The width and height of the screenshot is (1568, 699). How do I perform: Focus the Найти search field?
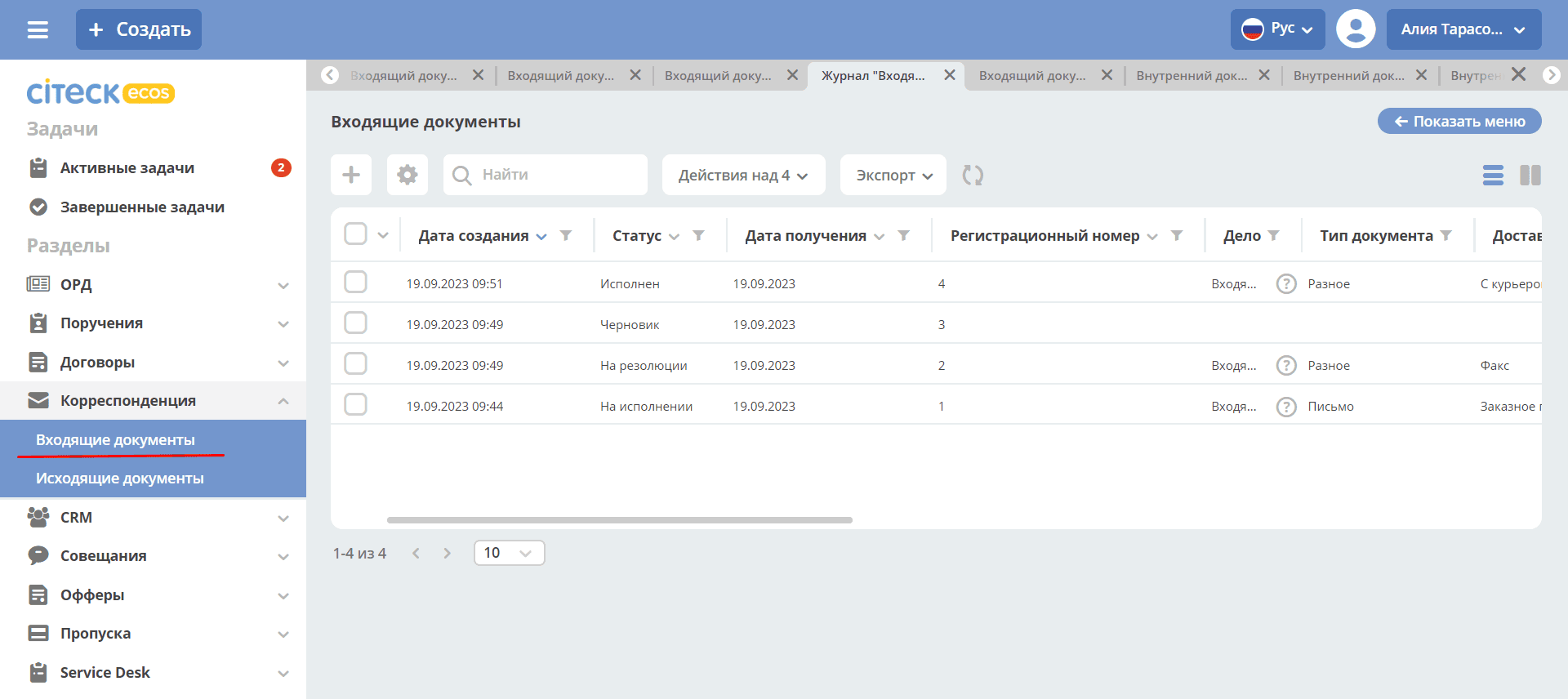pos(546,175)
